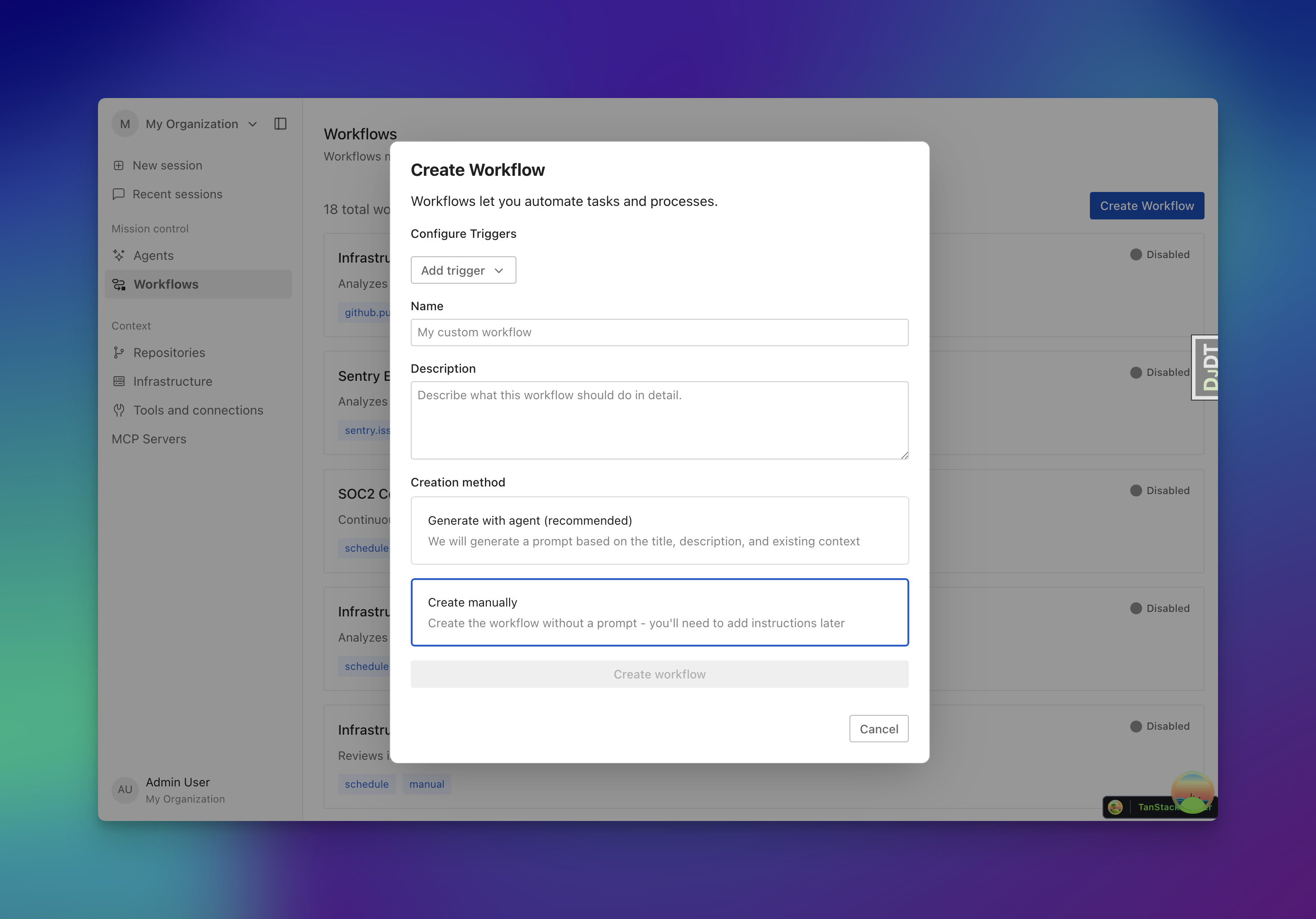Screen dimensions: 1316x919
Task: Click the Description text area
Action: [659, 420]
